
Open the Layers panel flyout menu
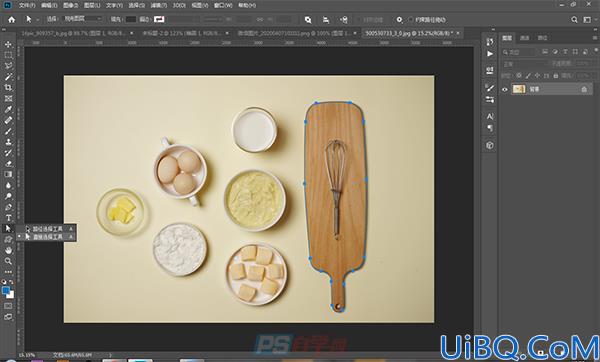595,38
